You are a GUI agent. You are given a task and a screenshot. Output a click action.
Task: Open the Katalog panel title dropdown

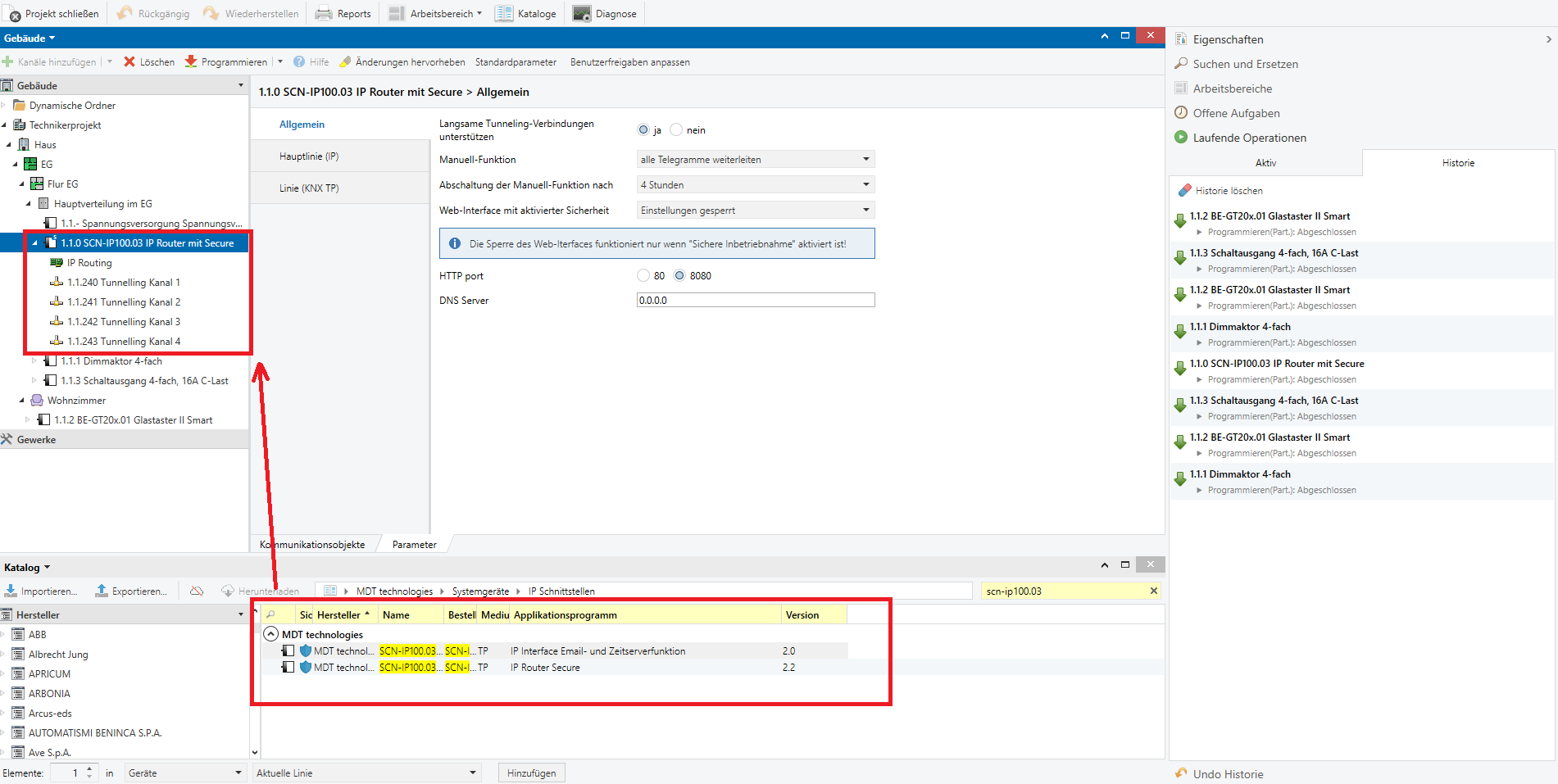pos(47,567)
